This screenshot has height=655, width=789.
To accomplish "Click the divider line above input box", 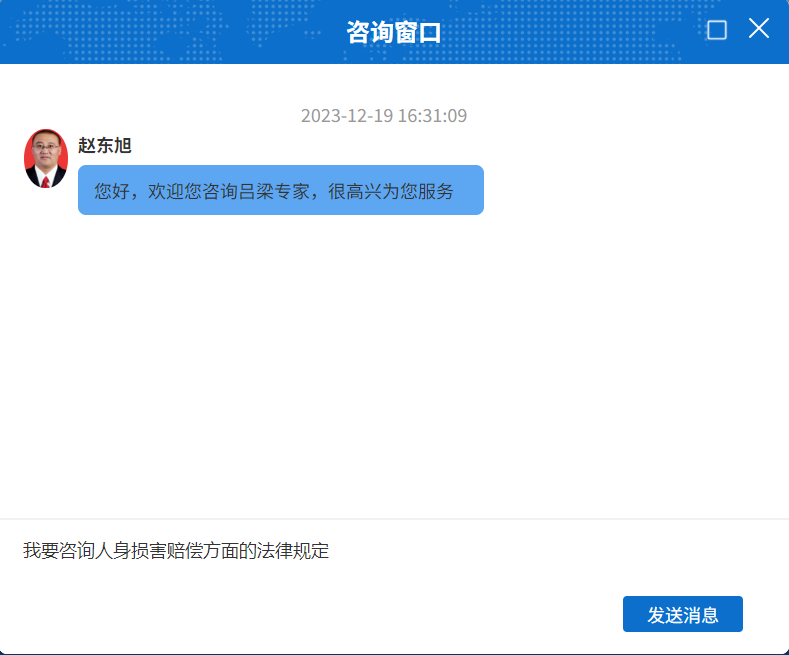I will click(x=394, y=519).
